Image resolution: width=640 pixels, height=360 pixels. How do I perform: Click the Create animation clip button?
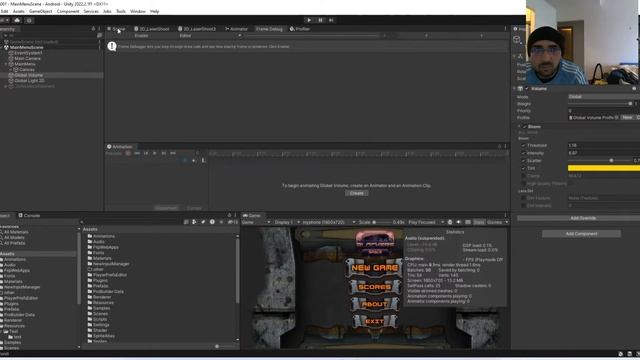(x=356, y=193)
